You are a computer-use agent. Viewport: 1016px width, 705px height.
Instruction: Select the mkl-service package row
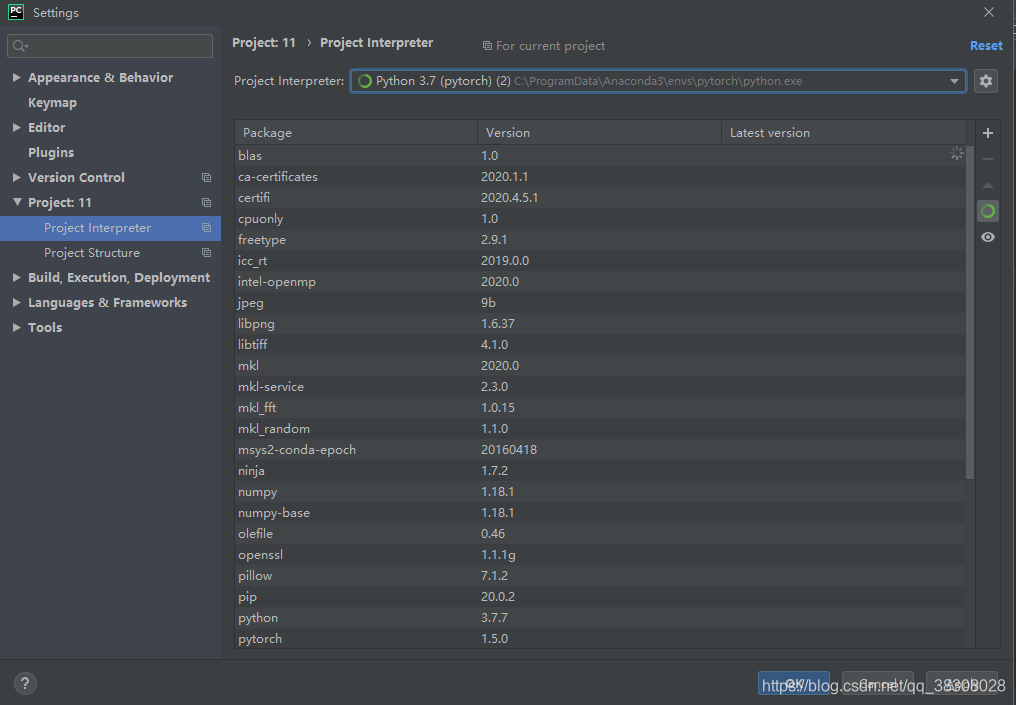pos(600,387)
